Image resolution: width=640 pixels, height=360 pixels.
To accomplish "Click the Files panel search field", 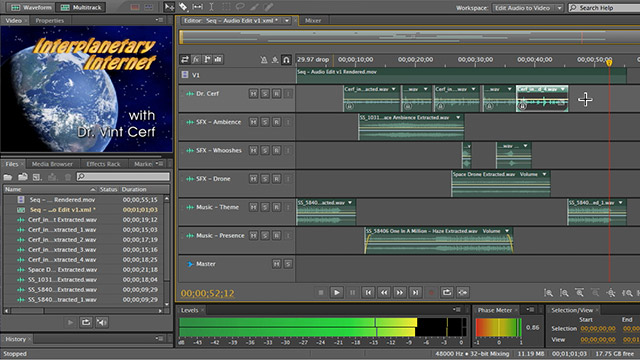I will pyautogui.click(x=123, y=176).
